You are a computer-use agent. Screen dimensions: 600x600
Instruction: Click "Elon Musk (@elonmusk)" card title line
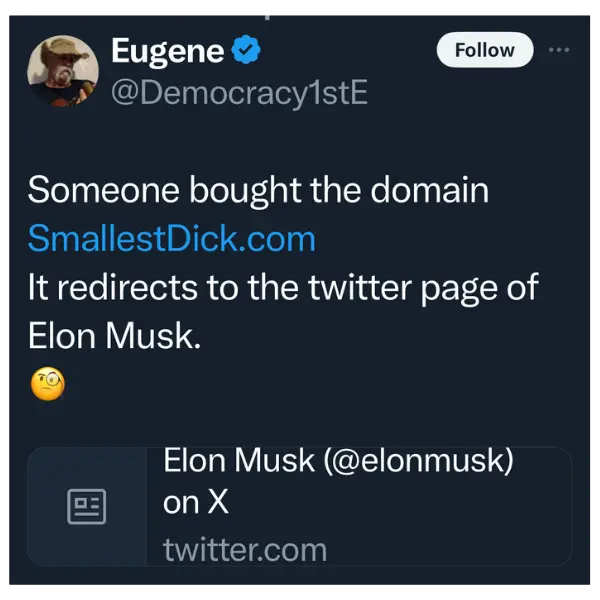pyautogui.click(x=338, y=461)
